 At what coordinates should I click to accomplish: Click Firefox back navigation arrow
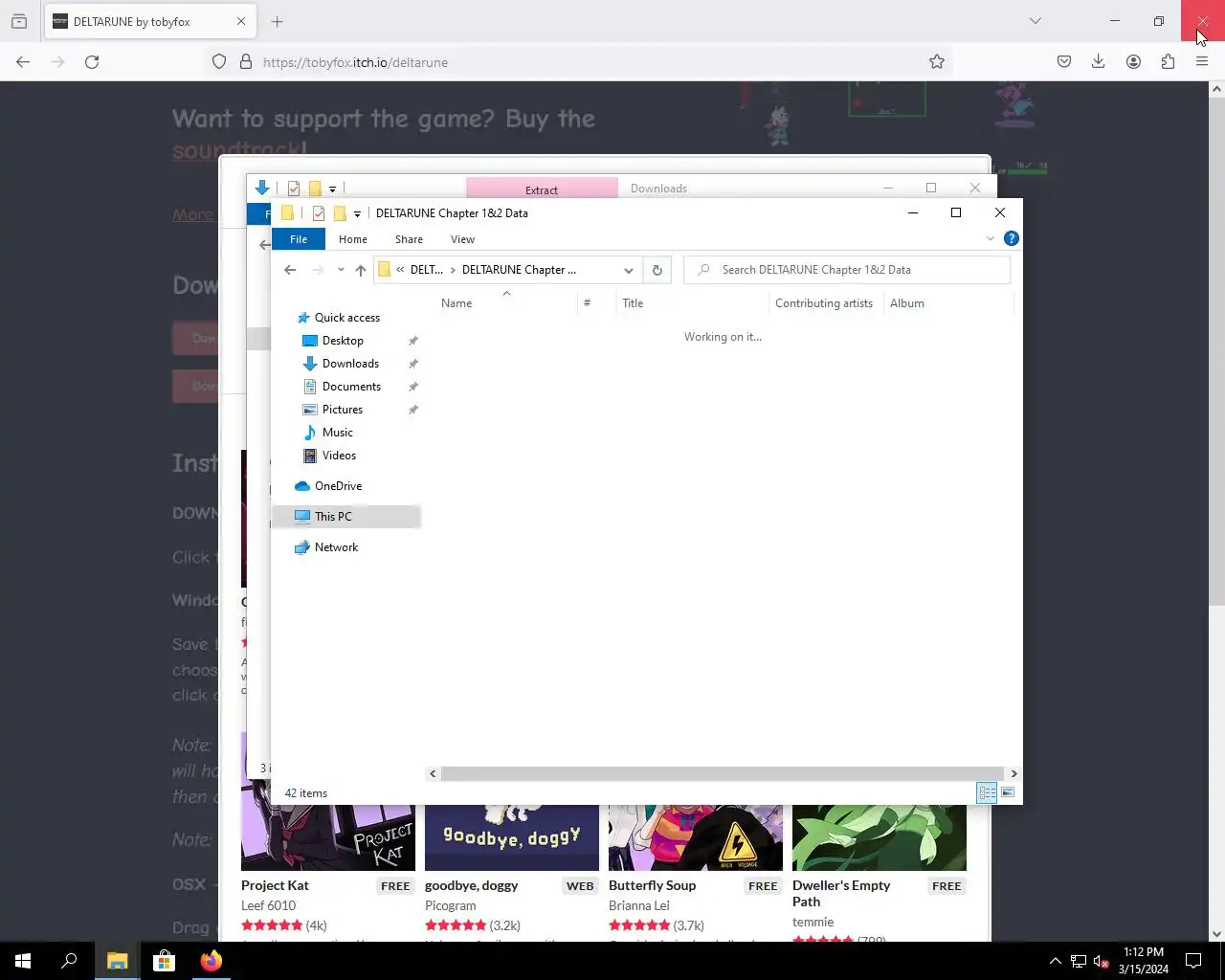[x=23, y=62]
